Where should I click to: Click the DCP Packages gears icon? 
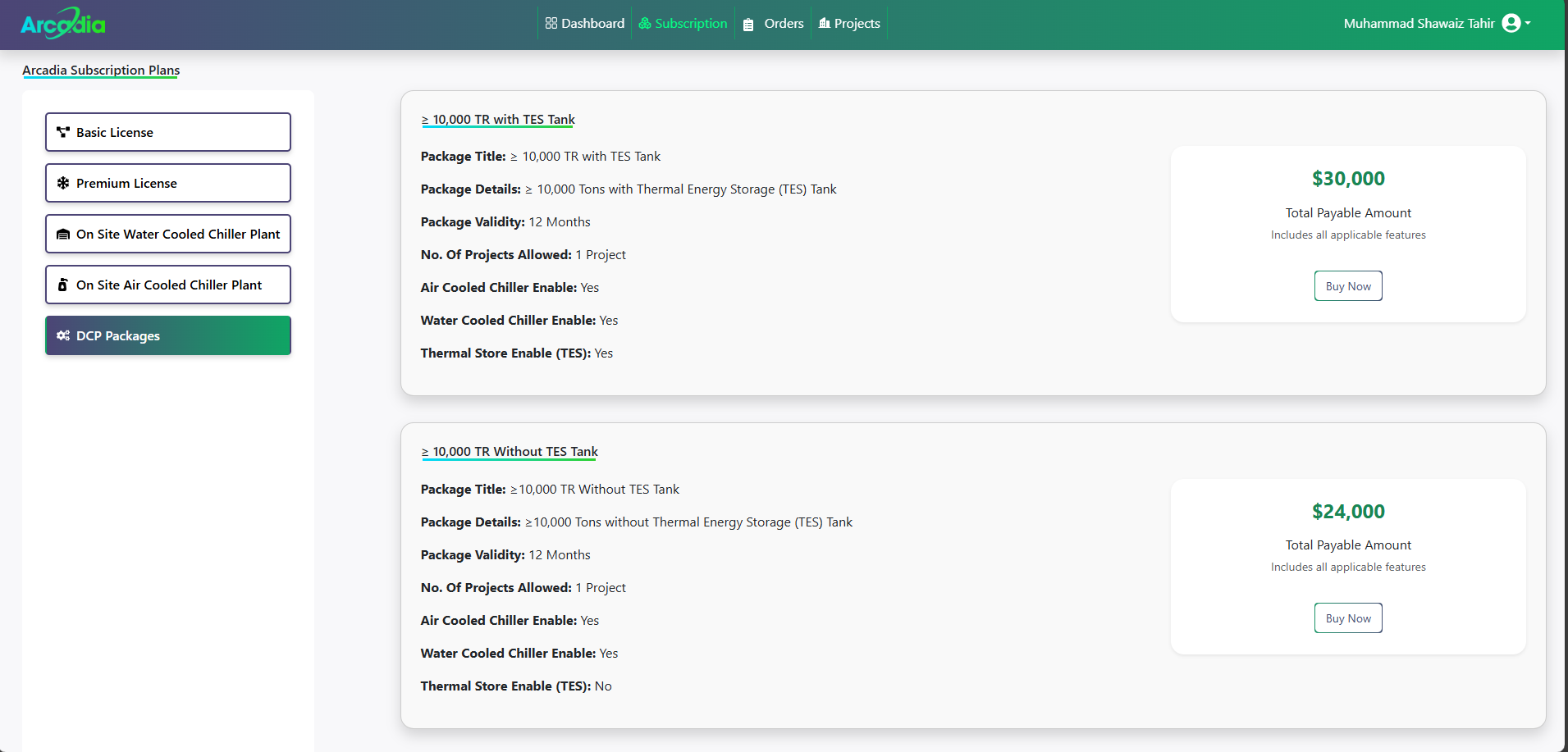pos(63,335)
